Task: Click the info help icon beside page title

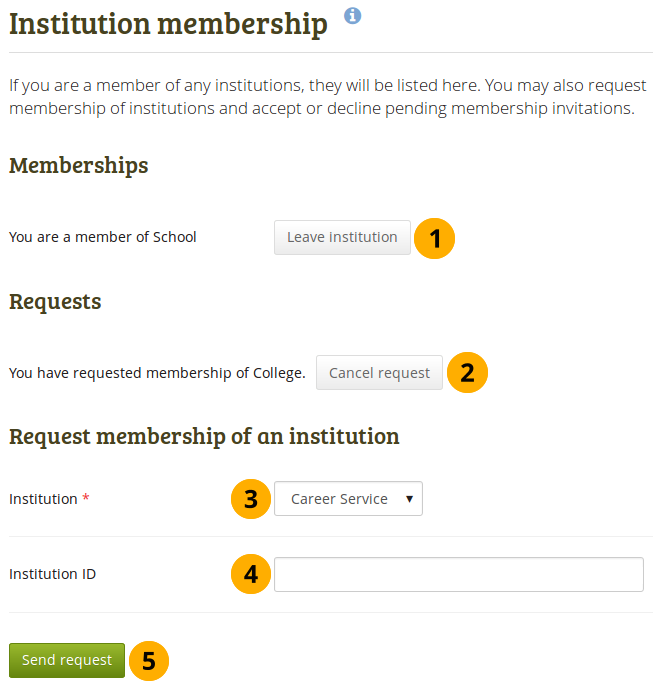Action: (x=352, y=16)
